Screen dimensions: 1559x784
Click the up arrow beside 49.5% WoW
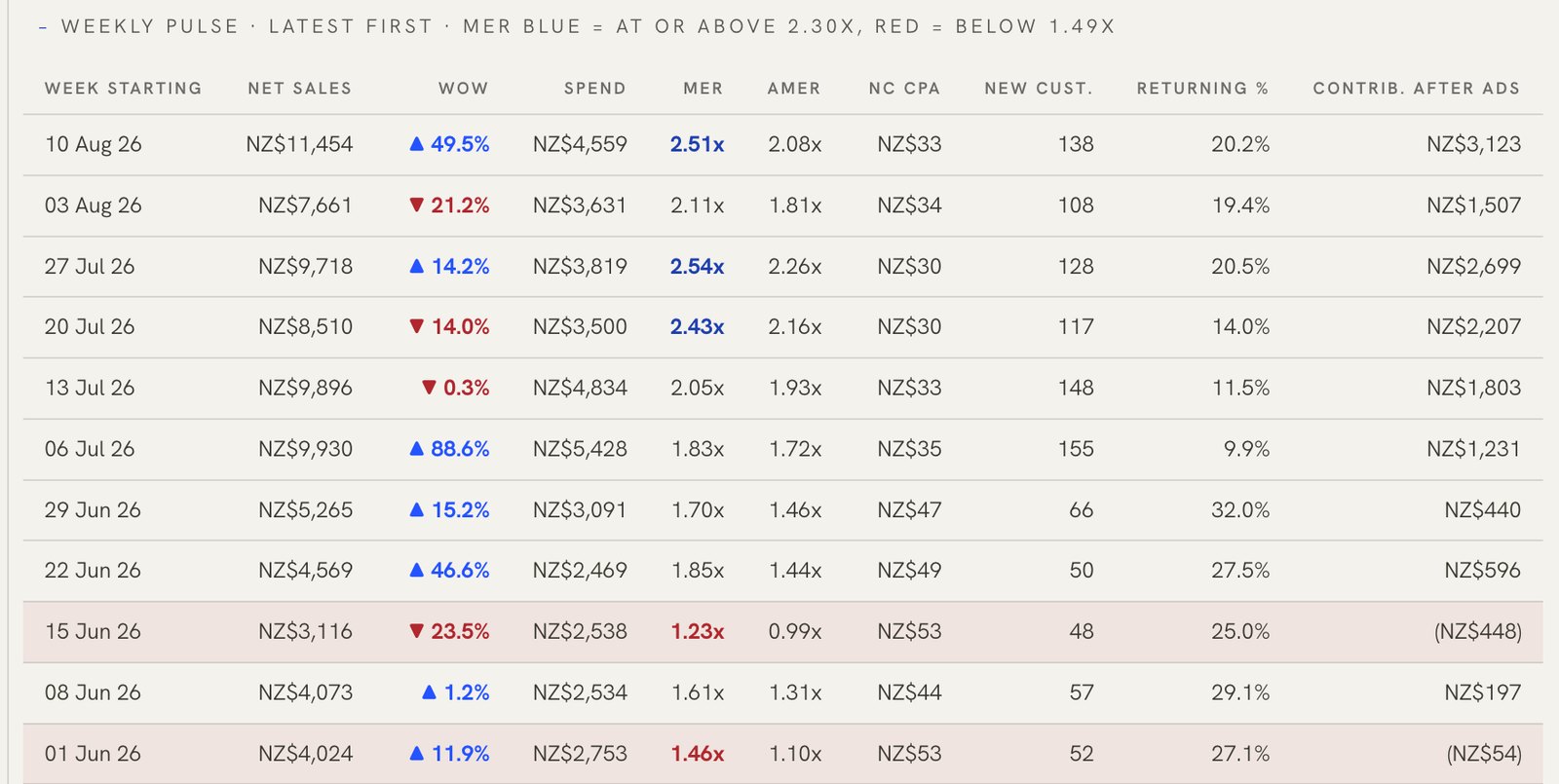click(x=416, y=144)
